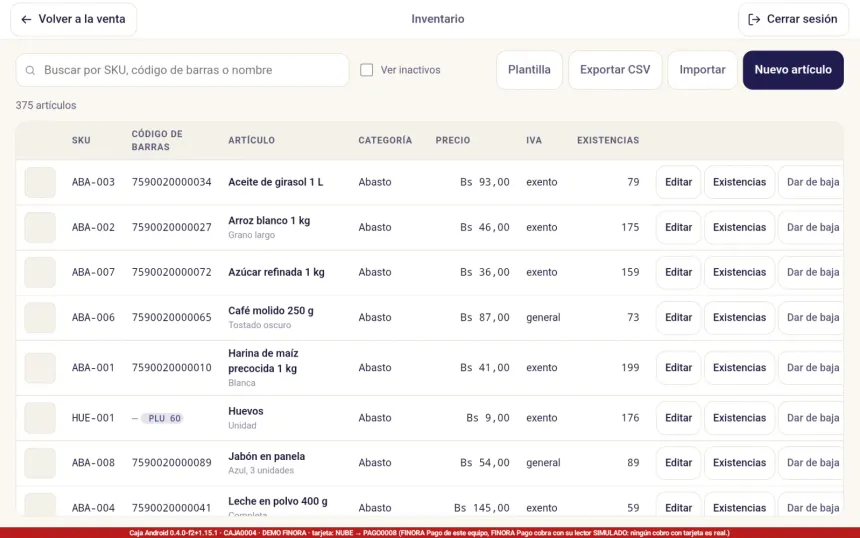Click the 375 artículos count
This screenshot has width=860, height=538.
tap(46, 105)
